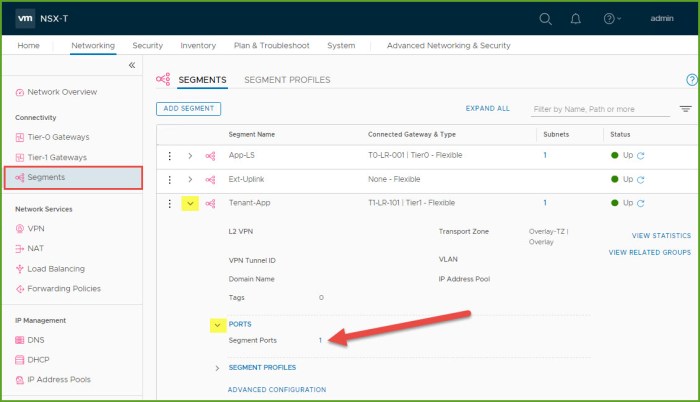Open the Segment Profiles tab
Viewport: 700px width, 402px height.
[x=287, y=80]
